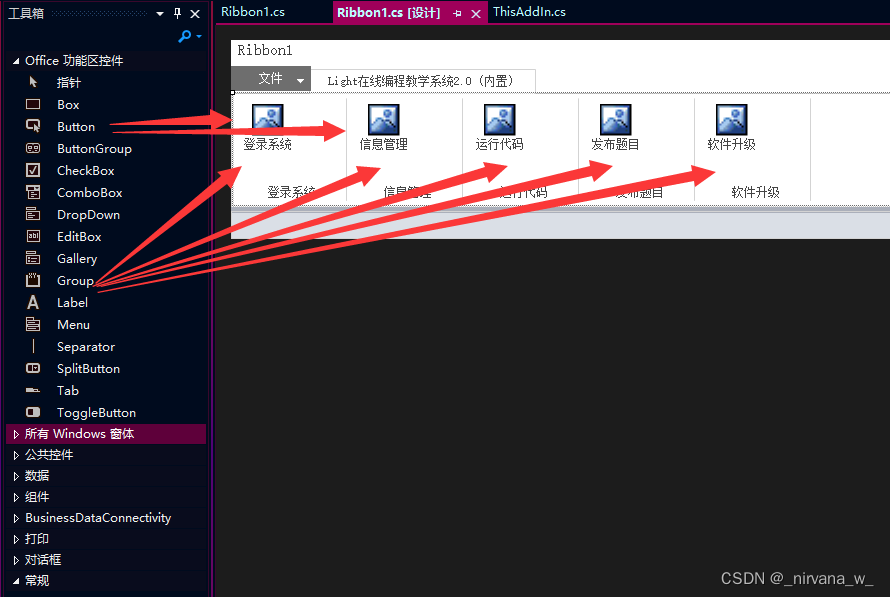The image size is (890, 597).
Task: Click the 发布题目 ribbon button image
Action: tap(615, 119)
